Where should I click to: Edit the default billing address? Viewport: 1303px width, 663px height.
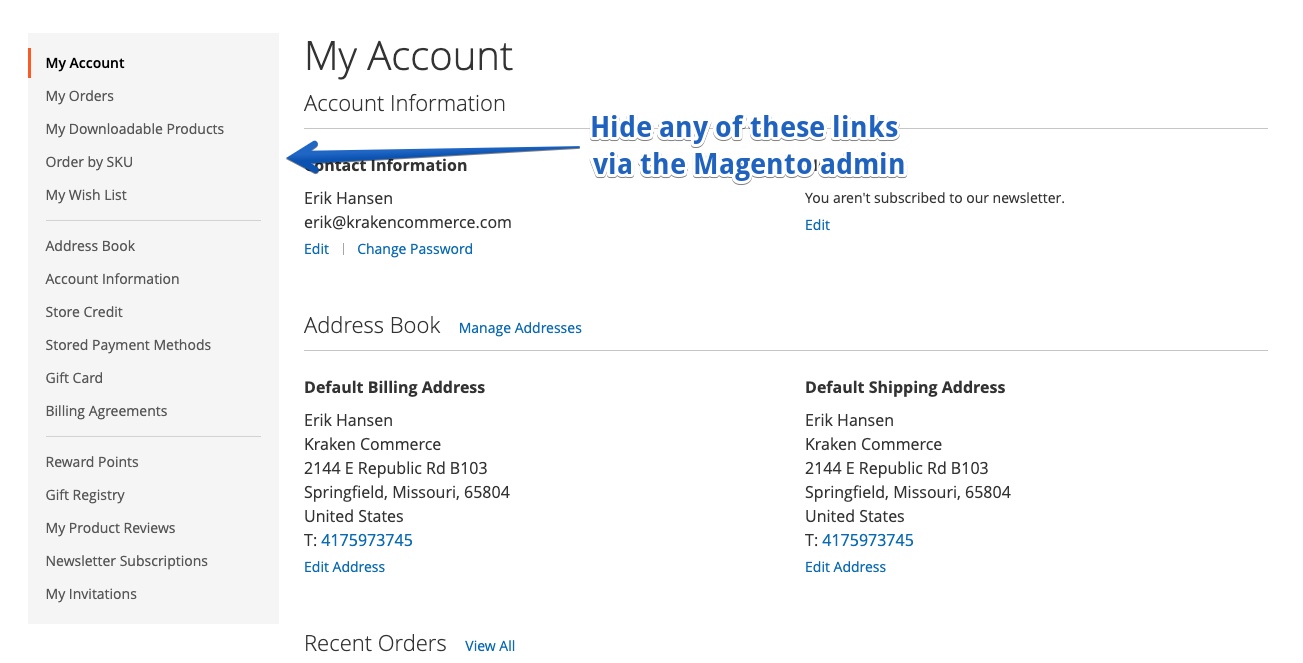[x=344, y=567]
